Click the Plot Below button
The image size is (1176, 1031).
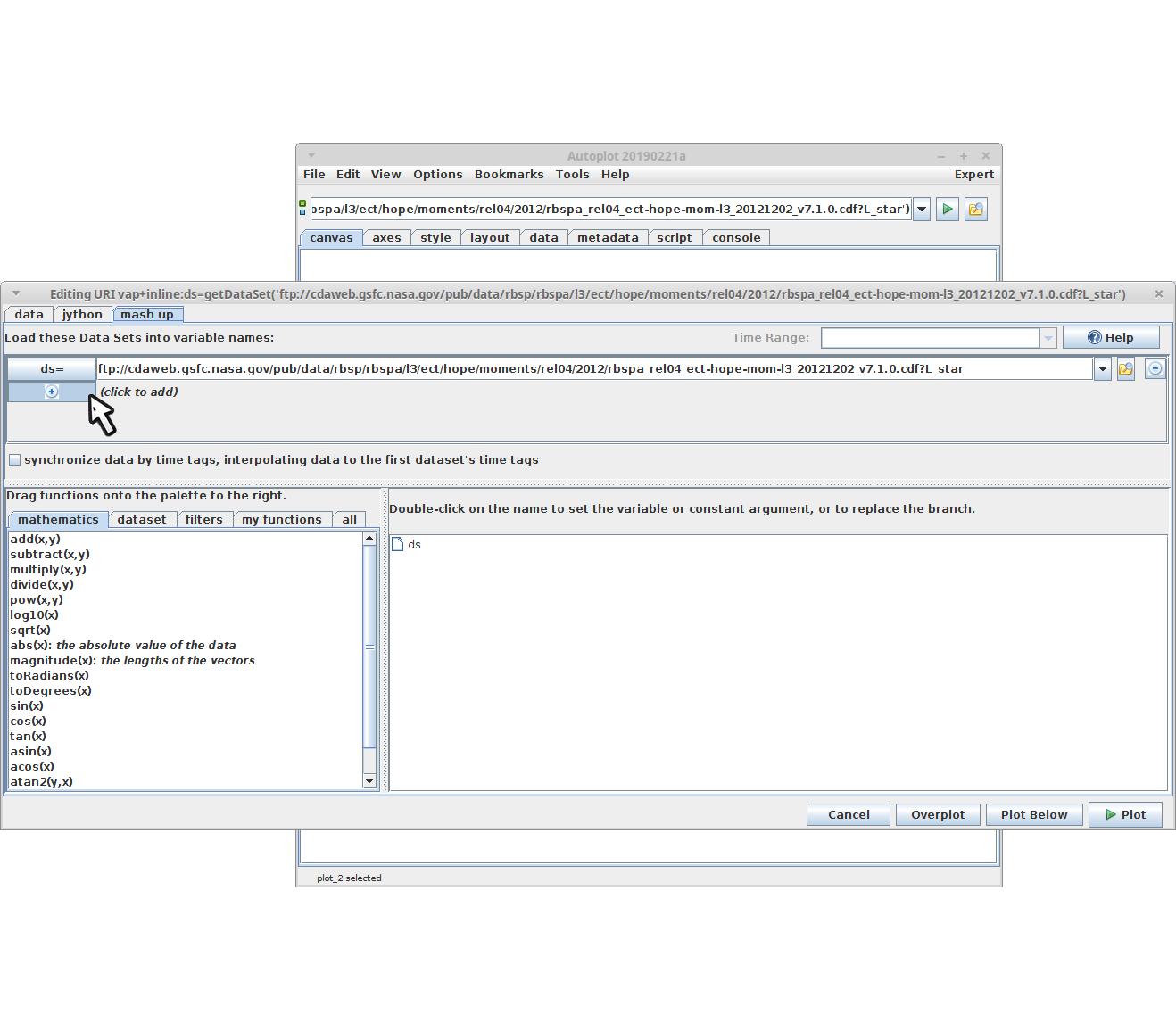click(1033, 814)
